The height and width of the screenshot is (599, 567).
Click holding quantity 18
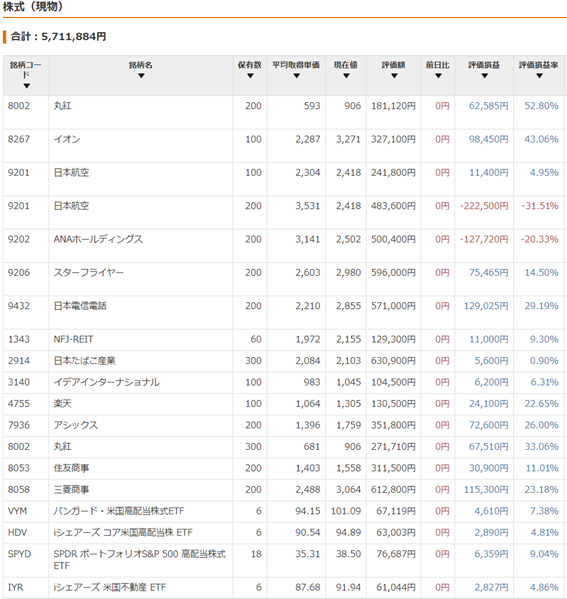click(256, 554)
